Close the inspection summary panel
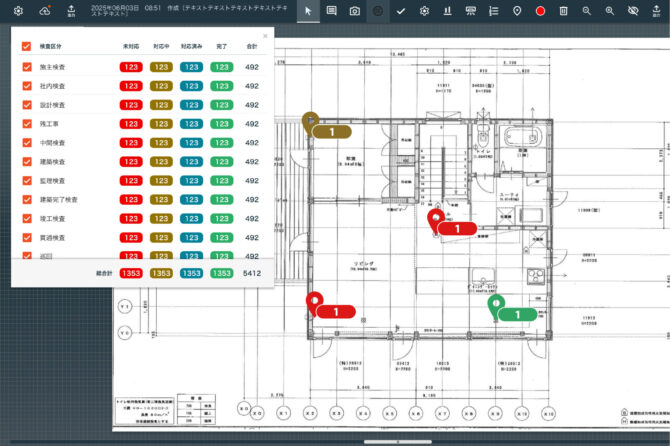 point(265,36)
